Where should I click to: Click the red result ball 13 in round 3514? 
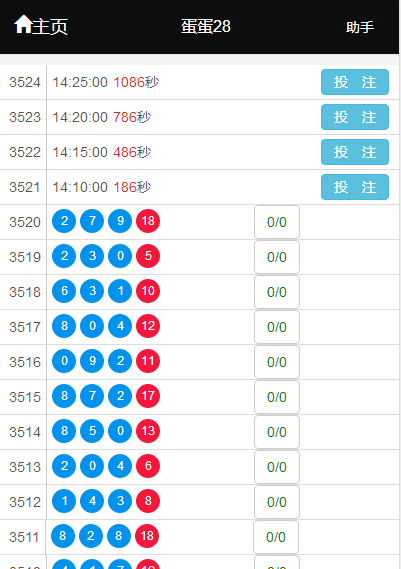(x=148, y=431)
